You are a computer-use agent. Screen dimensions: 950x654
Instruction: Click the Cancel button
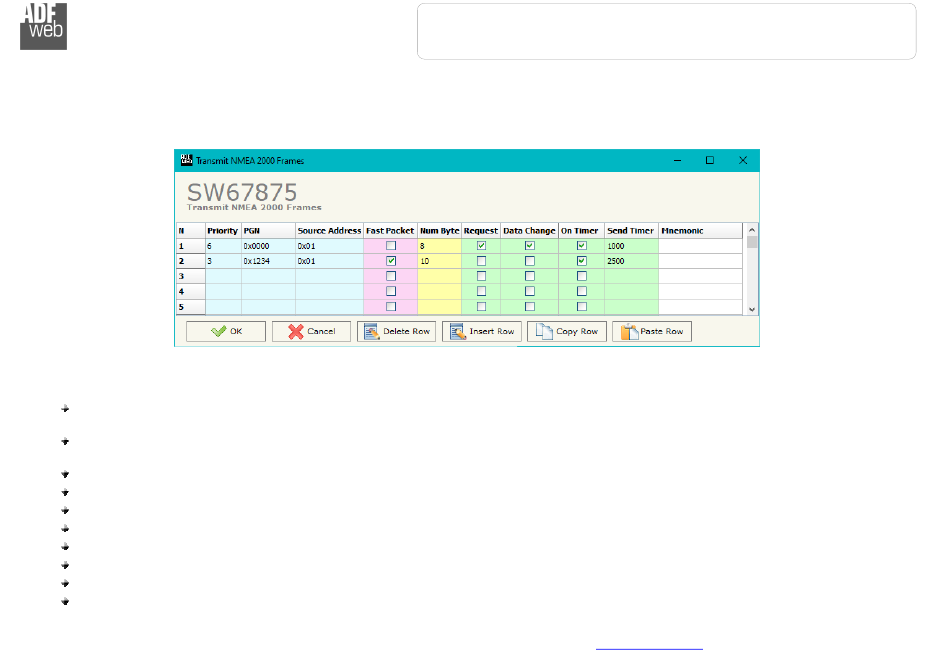(x=311, y=332)
